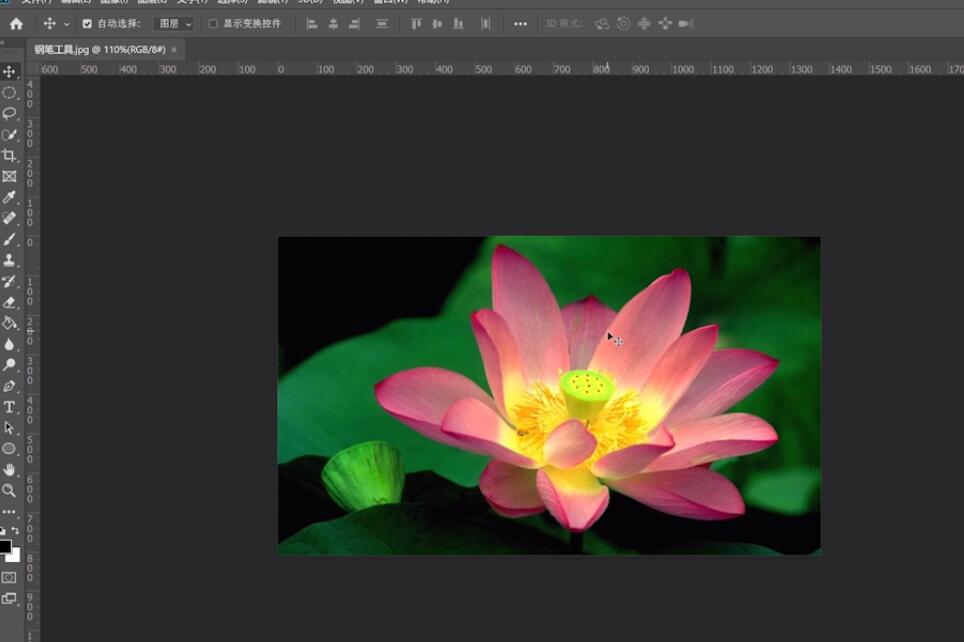Select 3D scale camera mode icon
The width and height of the screenshot is (964, 642).
686,24
